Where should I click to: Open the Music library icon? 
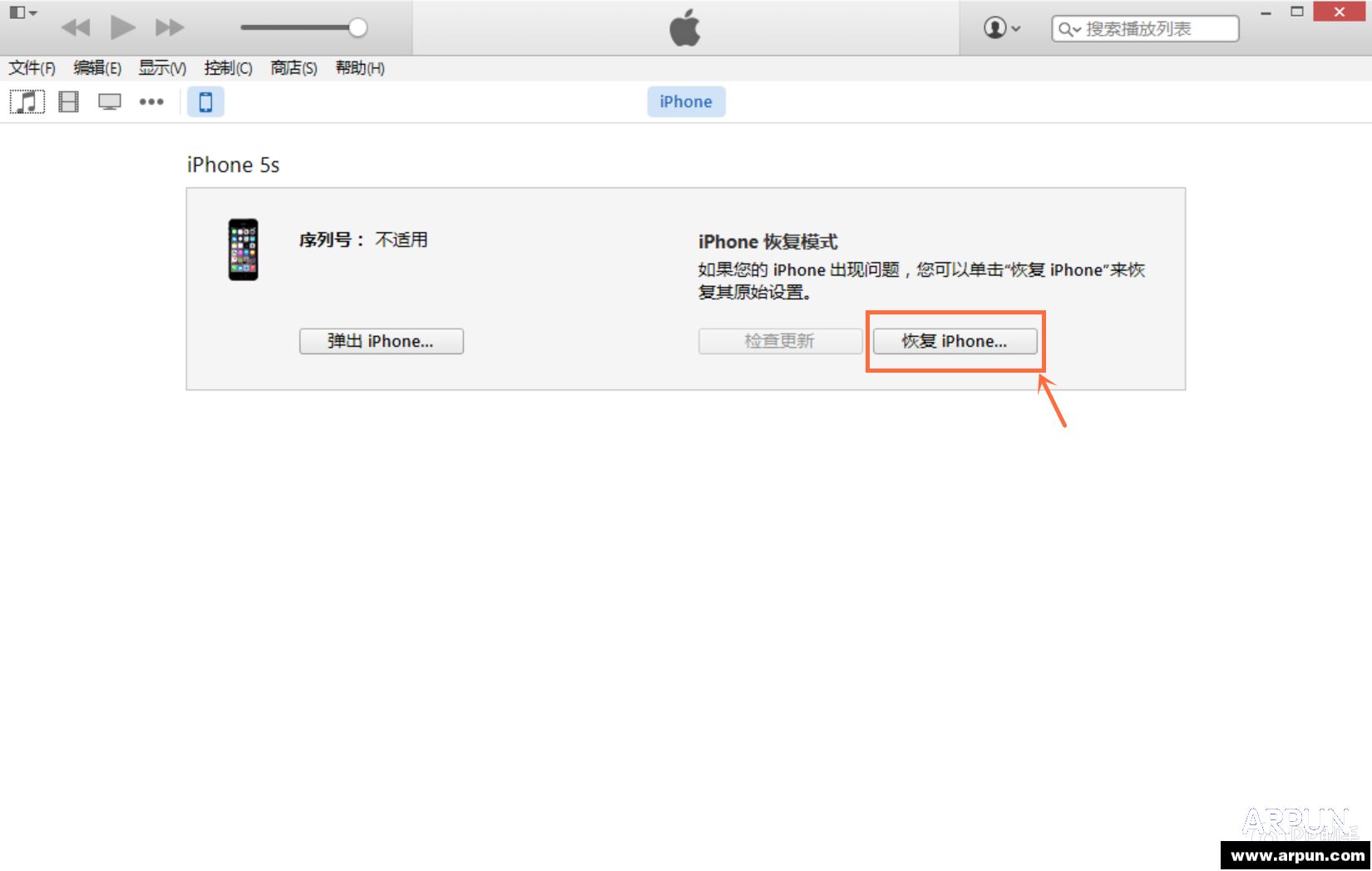click(x=26, y=101)
